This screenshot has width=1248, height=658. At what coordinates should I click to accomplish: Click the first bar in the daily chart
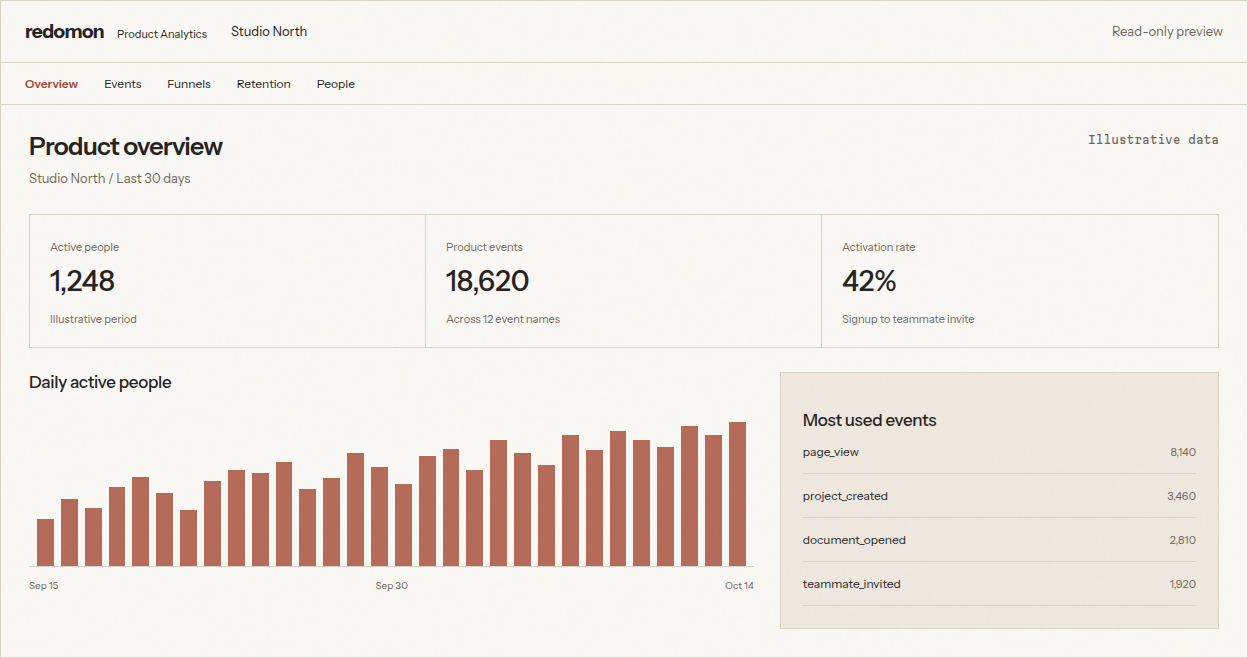pos(45,543)
